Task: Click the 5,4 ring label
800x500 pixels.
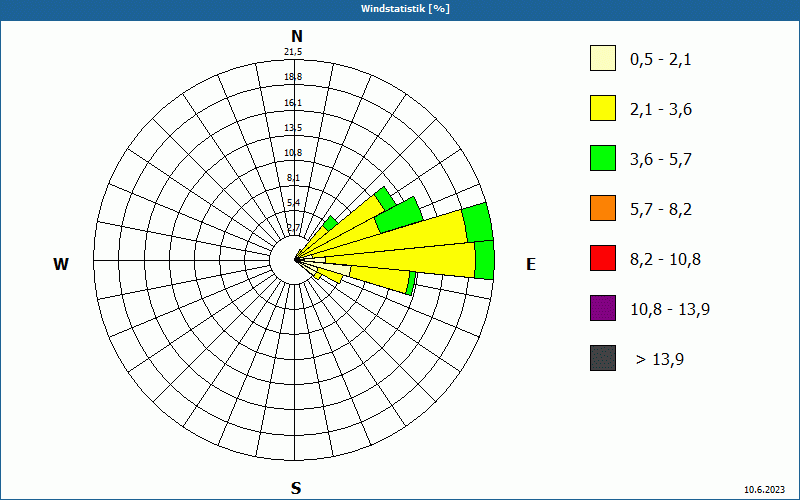Action: coord(293,203)
